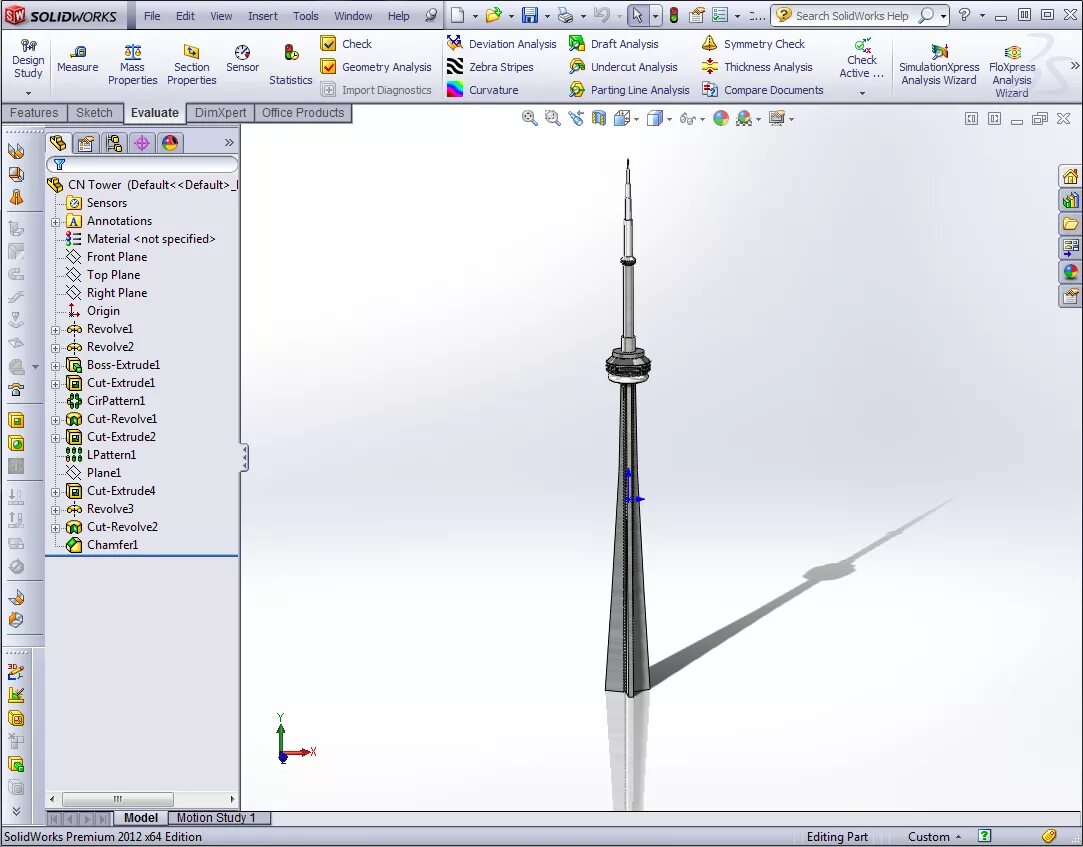1083x847 pixels.
Task: Expand the Cut-Extrude4 feature
Action: coord(55,491)
